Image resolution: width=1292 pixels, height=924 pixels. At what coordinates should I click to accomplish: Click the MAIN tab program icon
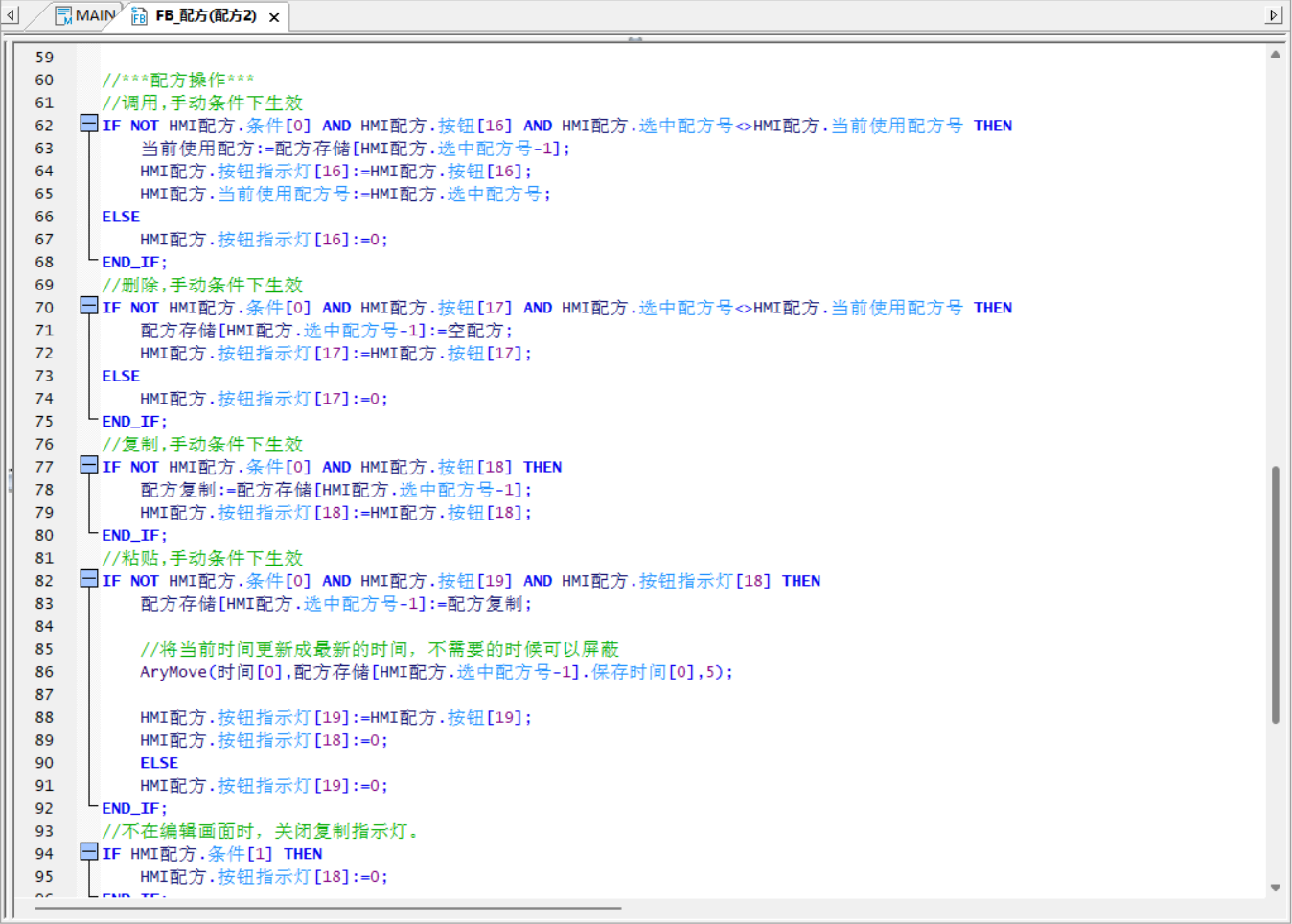click(x=63, y=15)
